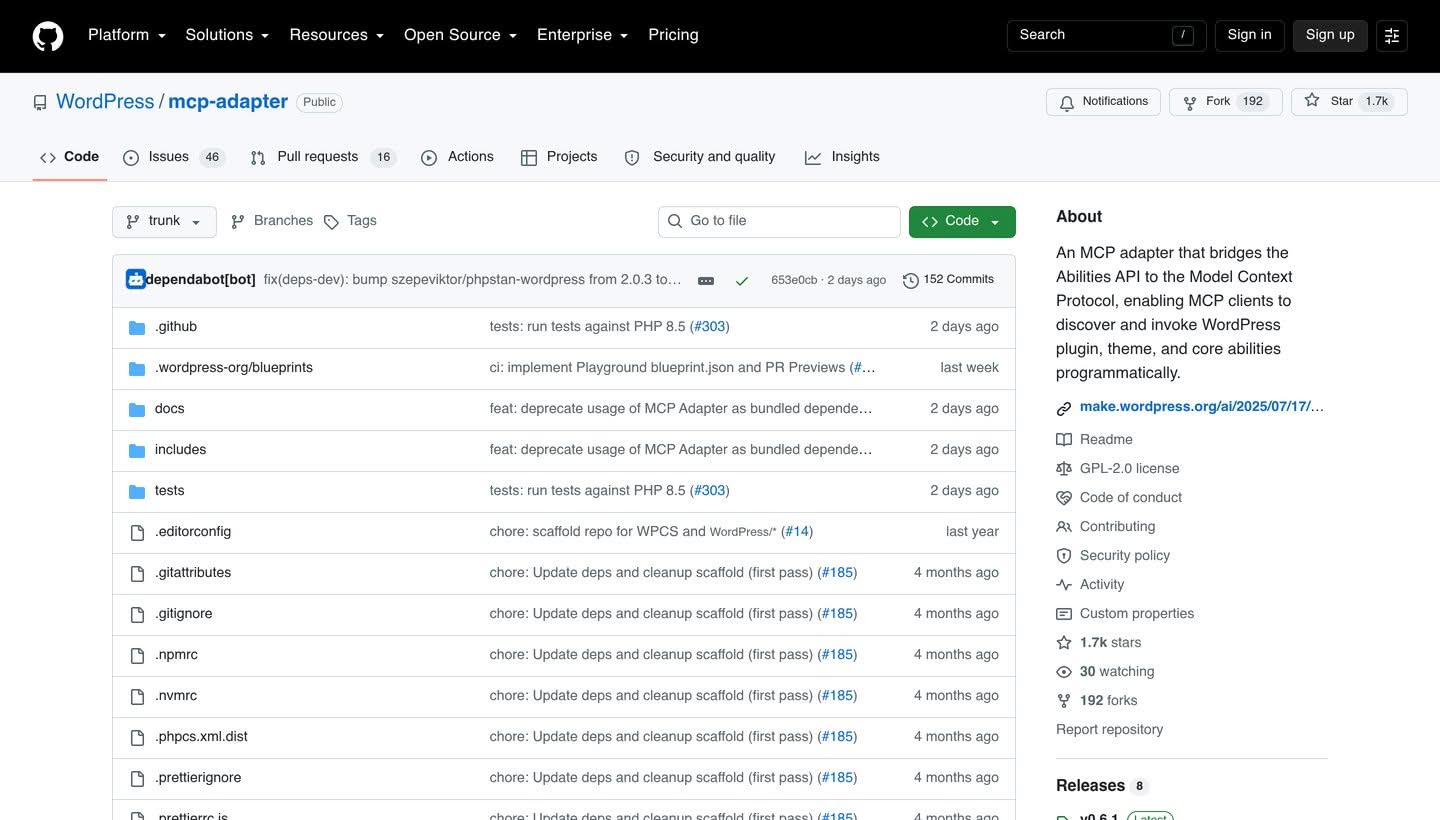The height and width of the screenshot is (820, 1440).
Task: Open the commit checks green checkmark
Action: [742, 281]
